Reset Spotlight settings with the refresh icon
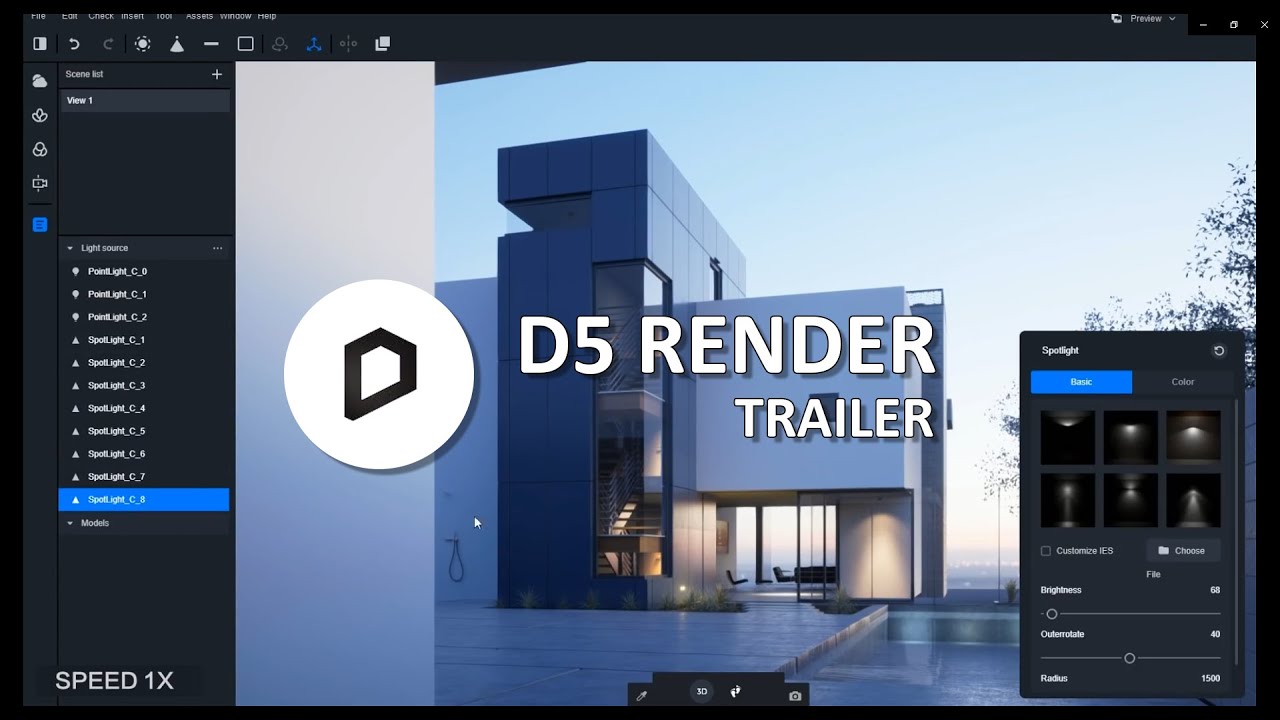Image resolution: width=1280 pixels, height=720 pixels. tap(1219, 351)
